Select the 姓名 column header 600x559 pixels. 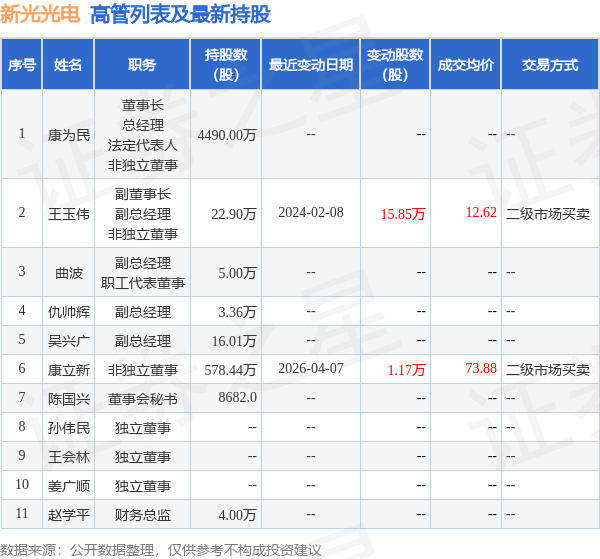tap(68, 65)
